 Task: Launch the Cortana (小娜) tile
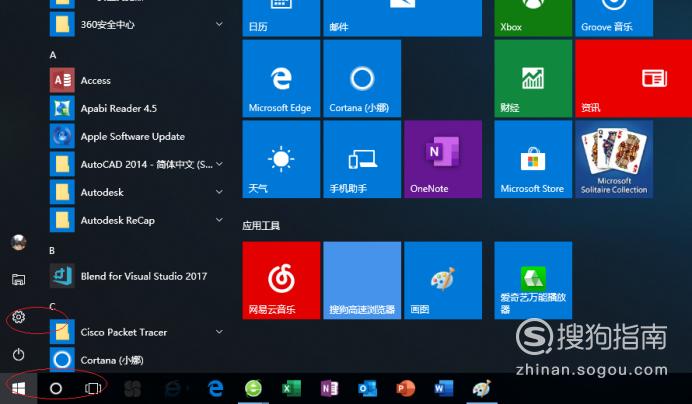pos(362,79)
